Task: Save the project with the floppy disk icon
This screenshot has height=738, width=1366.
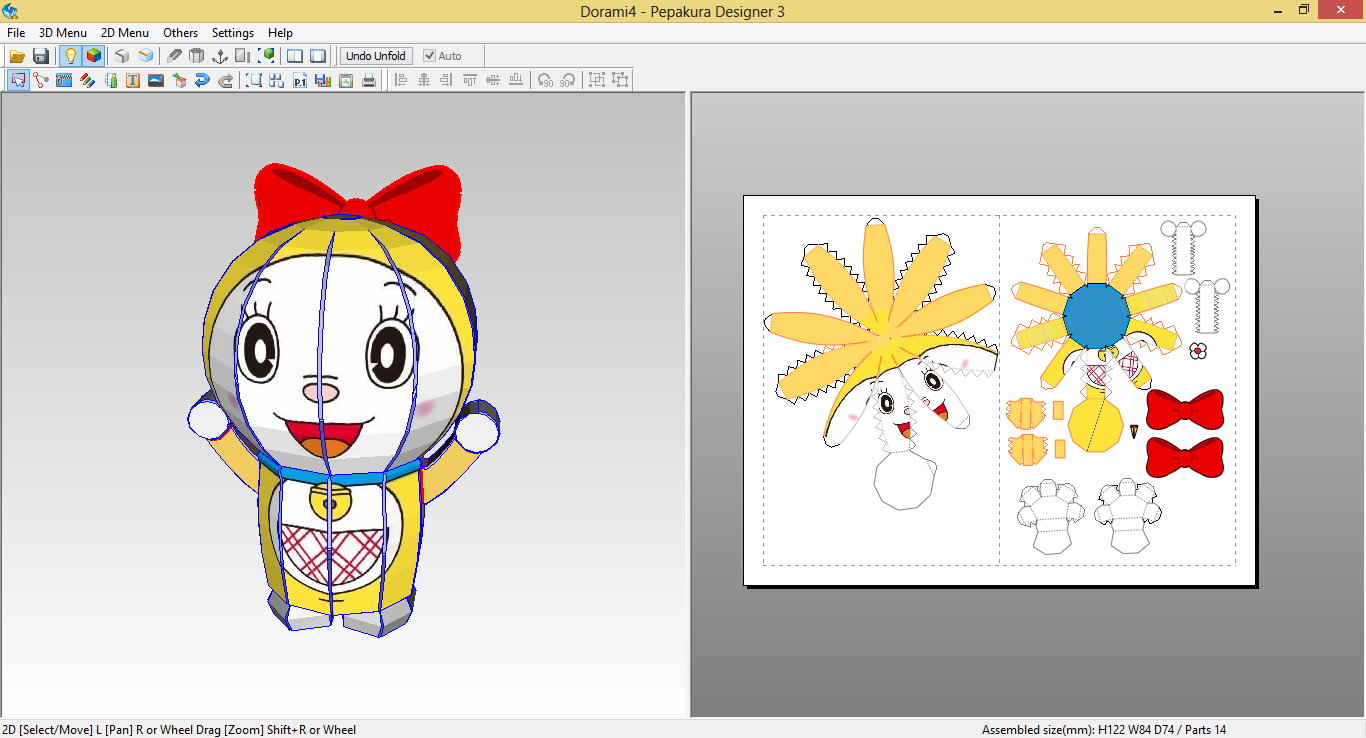Action: [41, 56]
